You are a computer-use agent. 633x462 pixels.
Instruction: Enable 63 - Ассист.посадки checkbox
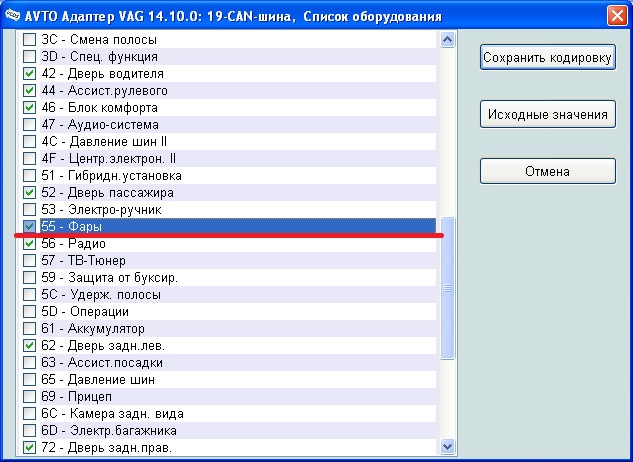click(x=29, y=363)
